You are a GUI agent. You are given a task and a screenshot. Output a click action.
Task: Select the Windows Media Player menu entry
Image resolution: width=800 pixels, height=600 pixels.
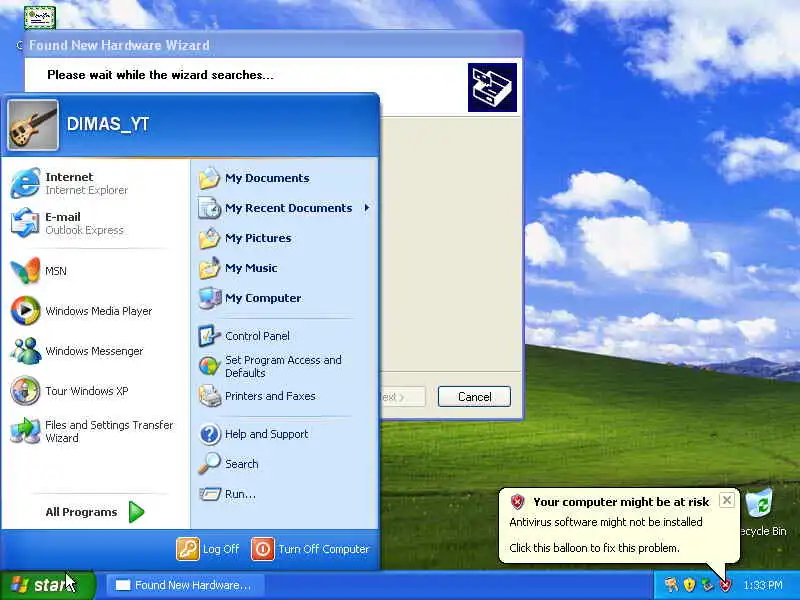point(95,311)
